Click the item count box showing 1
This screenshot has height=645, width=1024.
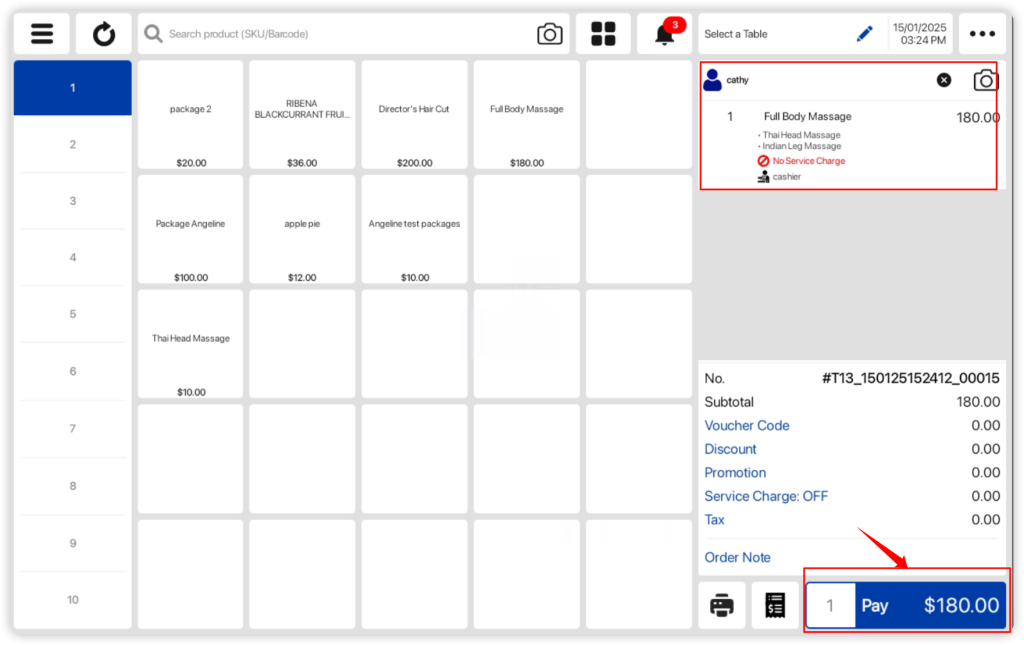click(x=830, y=606)
